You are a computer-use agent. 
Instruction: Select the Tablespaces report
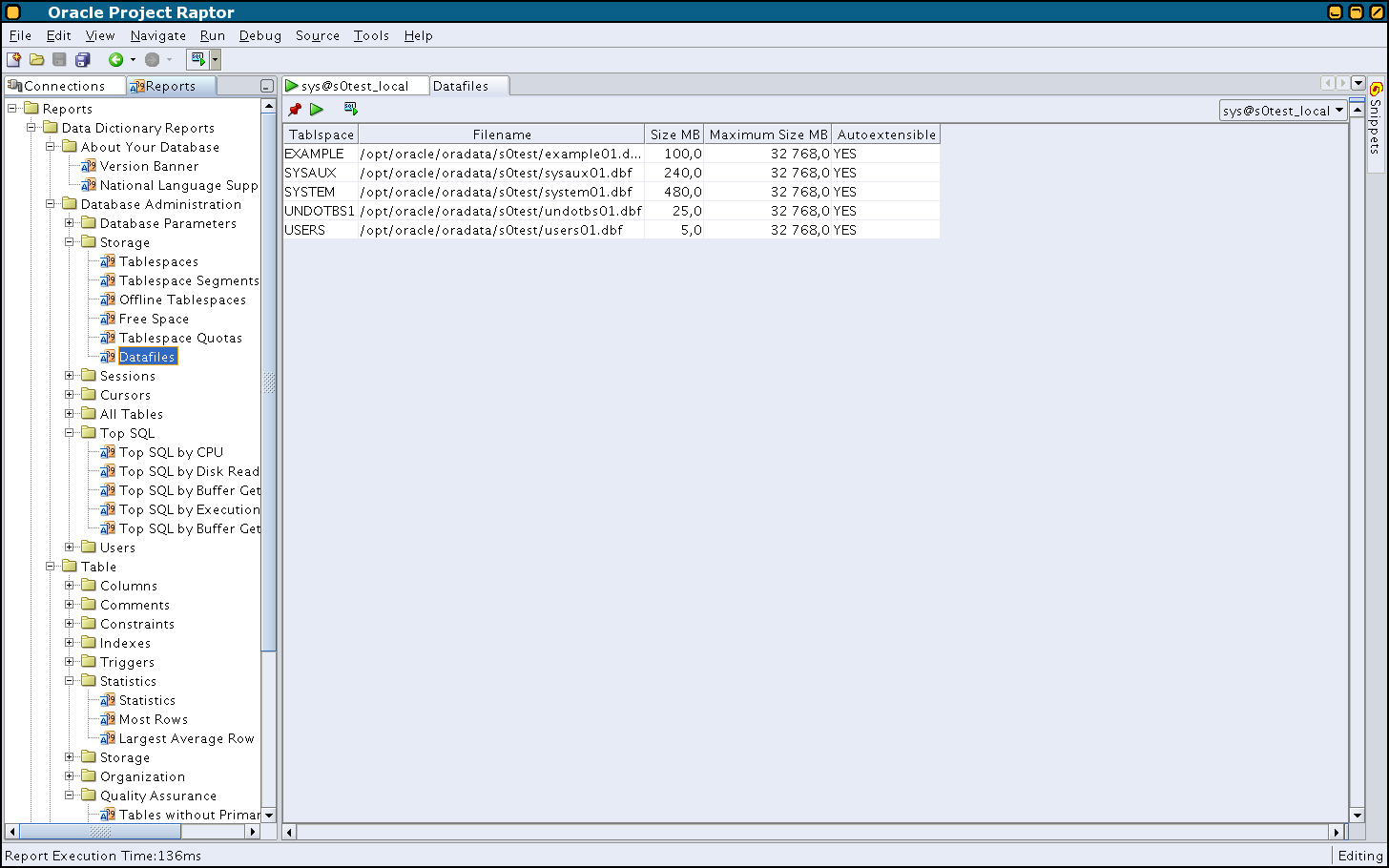[x=158, y=261]
